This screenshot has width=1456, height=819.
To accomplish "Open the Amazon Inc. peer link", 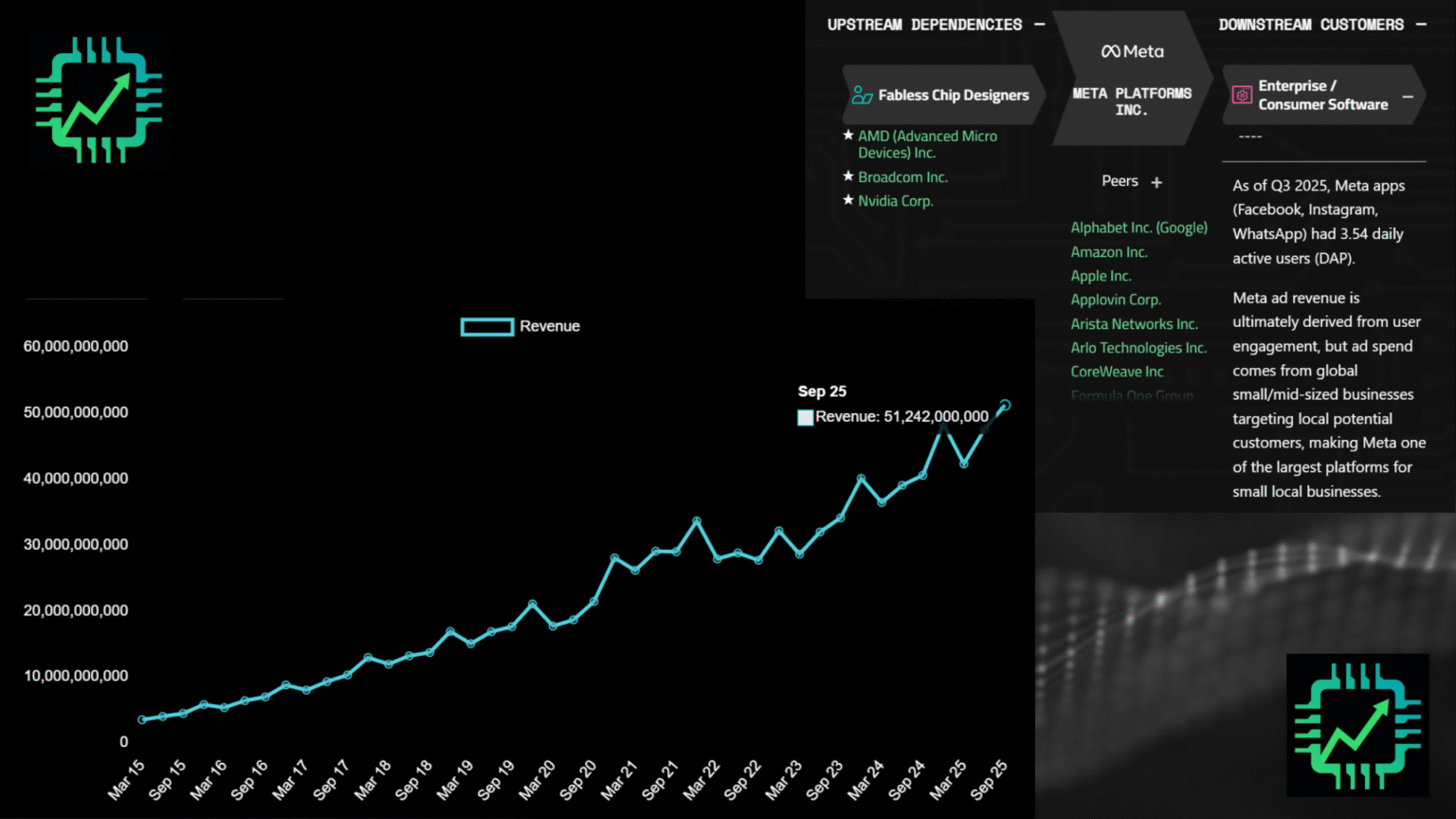I will [x=1108, y=252].
